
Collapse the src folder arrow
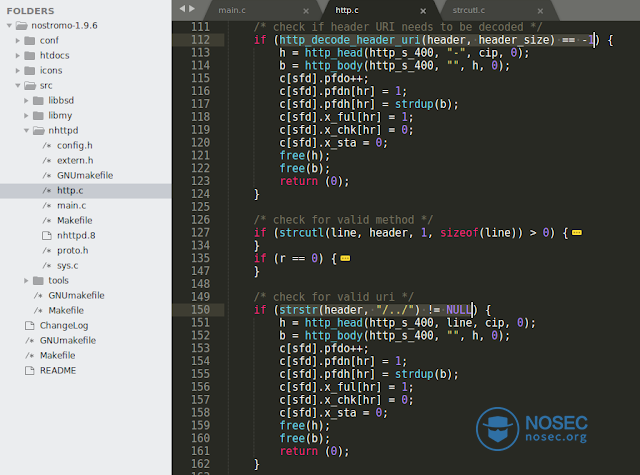(x=18, y=86)
